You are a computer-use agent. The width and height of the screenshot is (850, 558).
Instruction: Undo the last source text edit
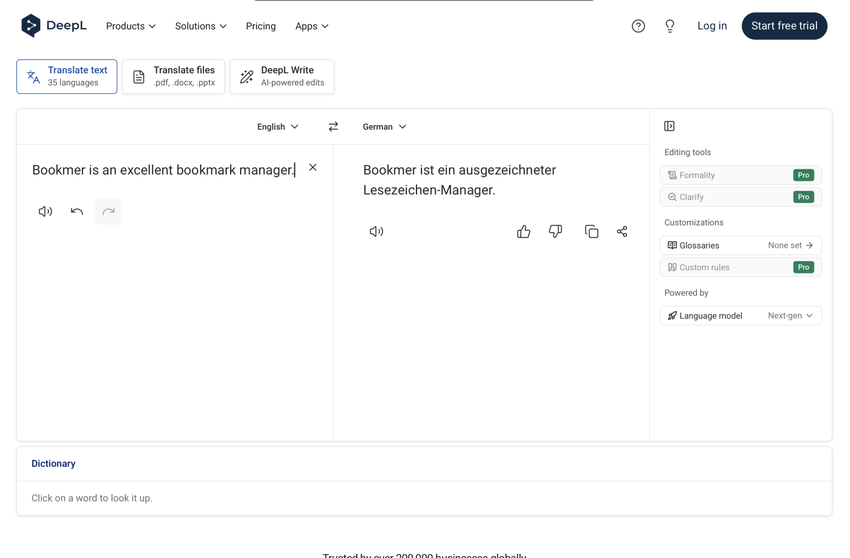(77, 211)
